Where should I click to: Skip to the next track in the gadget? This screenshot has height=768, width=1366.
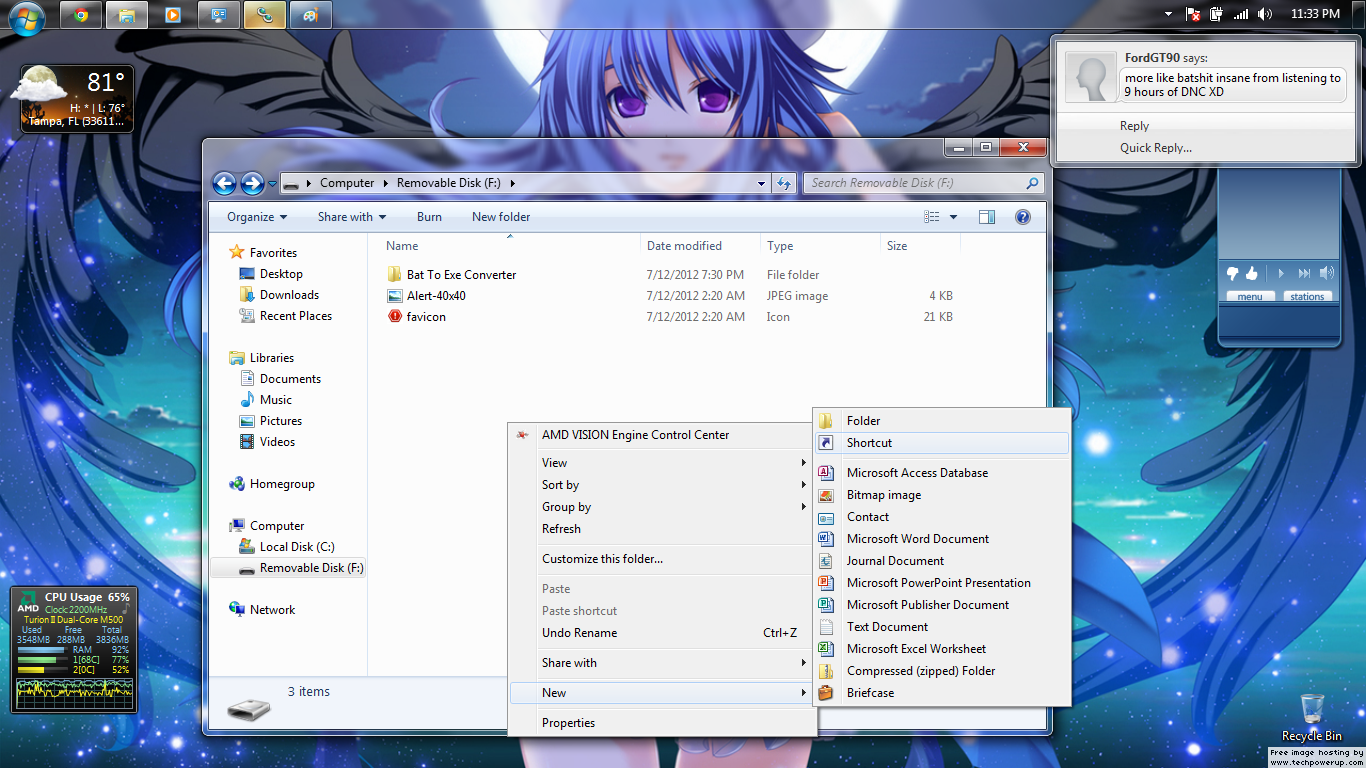click(x=1304, y=273)
